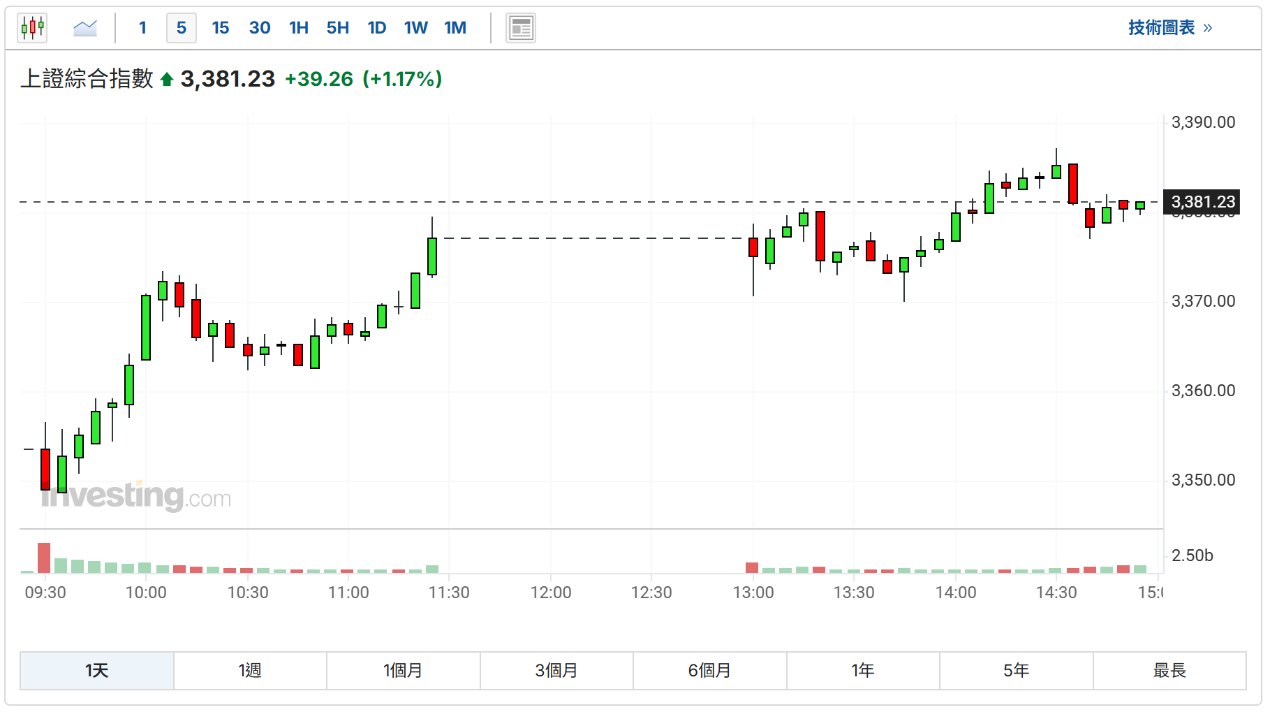Image resolution: width=1270 pixels, height=712 pixels.
Task: Set interval to 1 minute
Action: [x=142, y=28]
